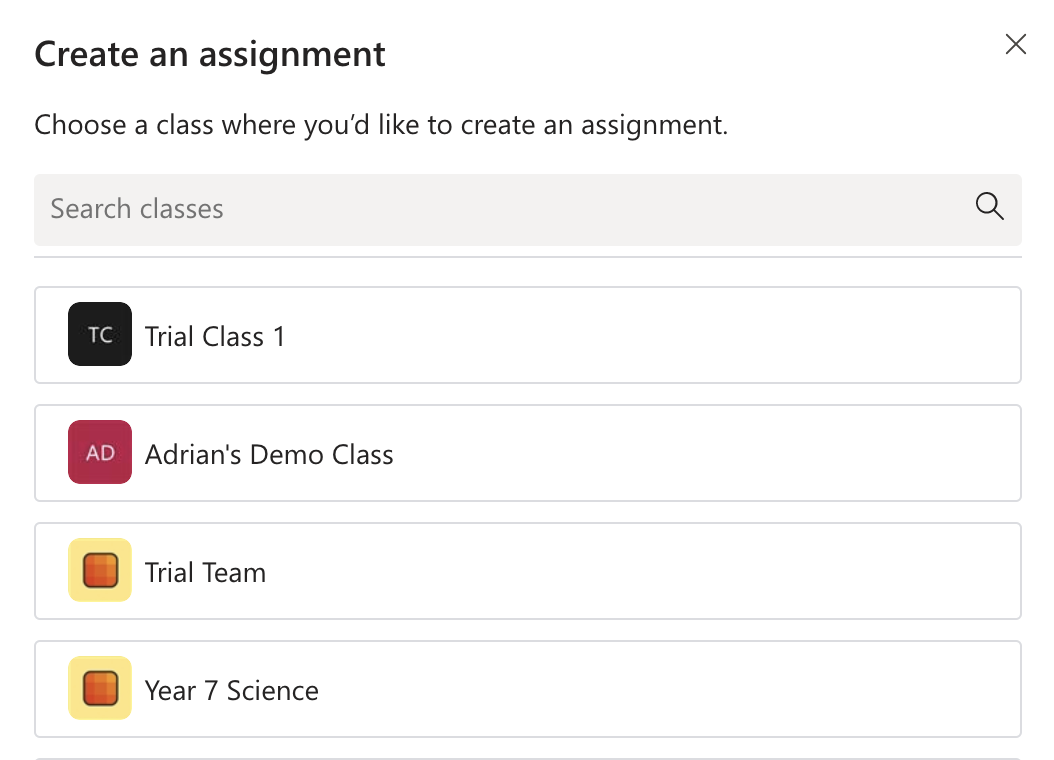Select the Adrian's Demo Class name

click(x=269, y=455)
